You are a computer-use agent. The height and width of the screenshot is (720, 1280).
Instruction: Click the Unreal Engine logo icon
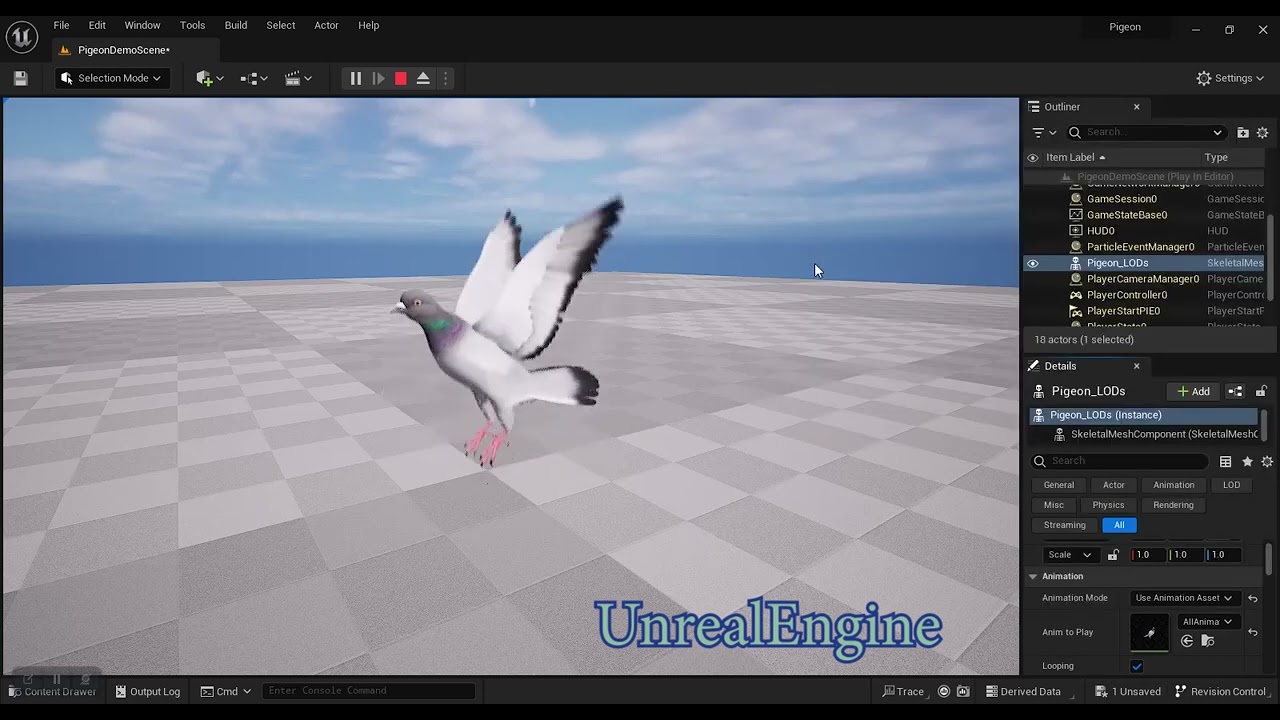(21, 37)
